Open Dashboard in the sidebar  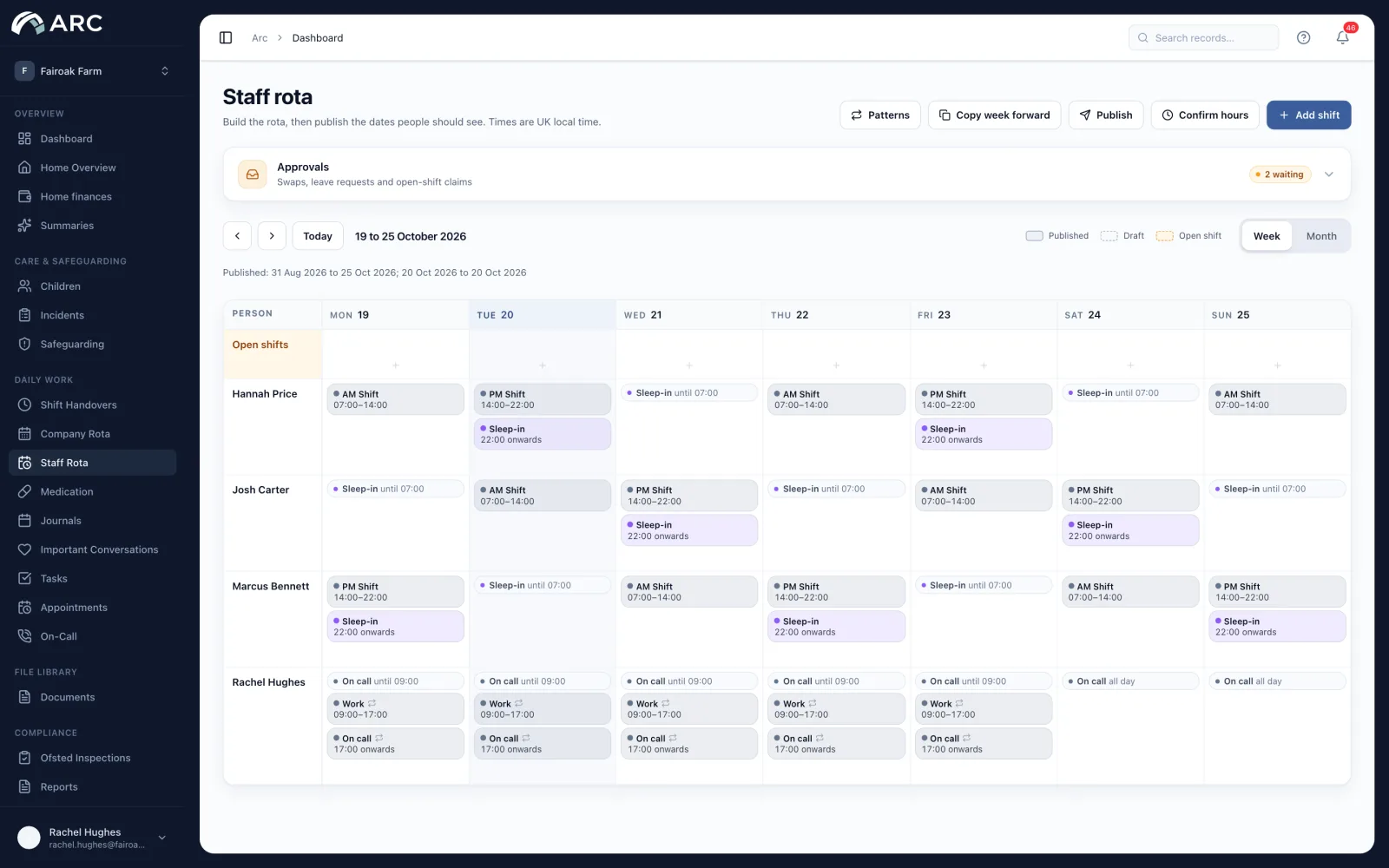pos(93,139)
